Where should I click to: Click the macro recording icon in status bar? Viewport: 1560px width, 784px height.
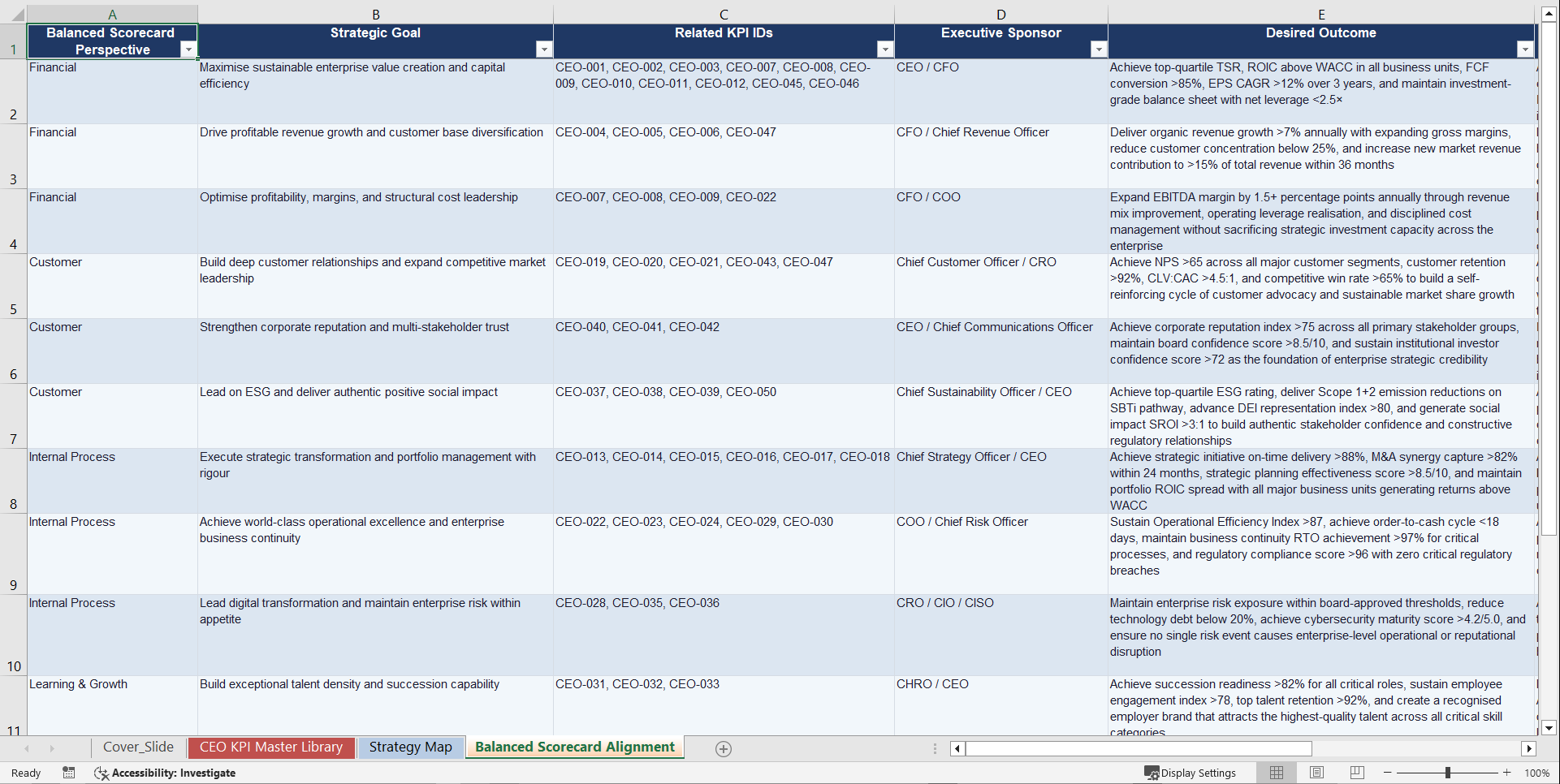pos(69,773)
